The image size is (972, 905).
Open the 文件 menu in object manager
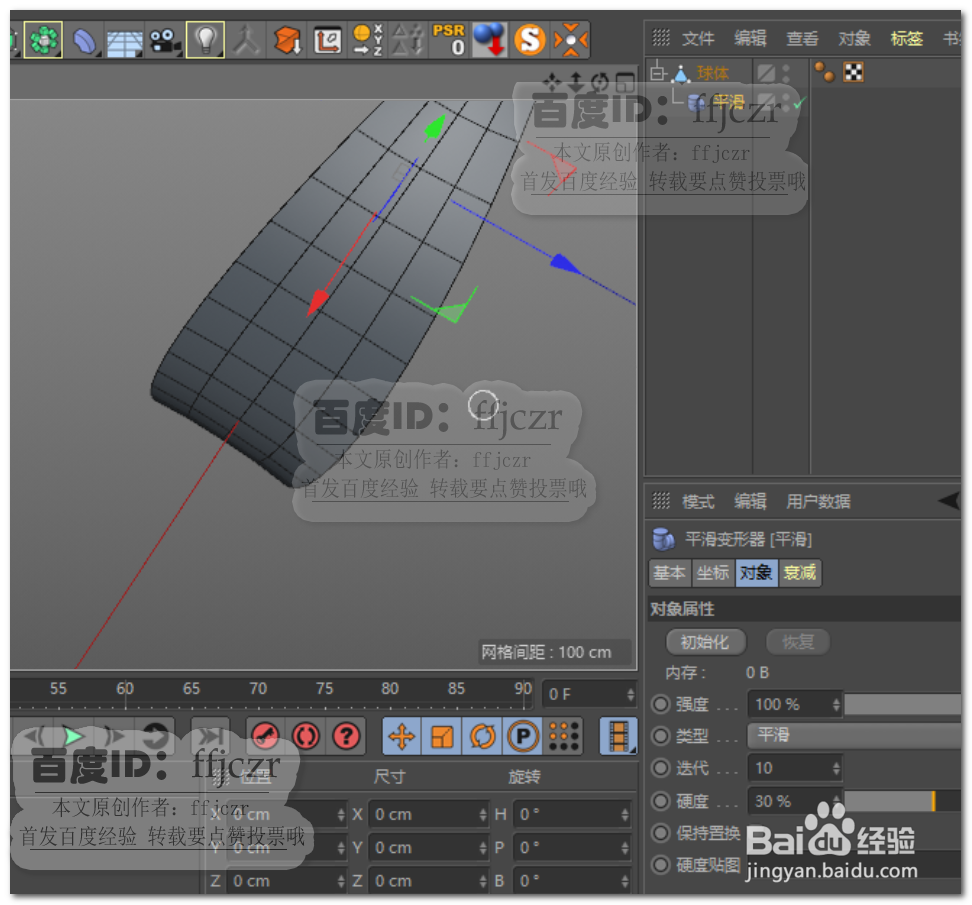click(x=698, y=39)
